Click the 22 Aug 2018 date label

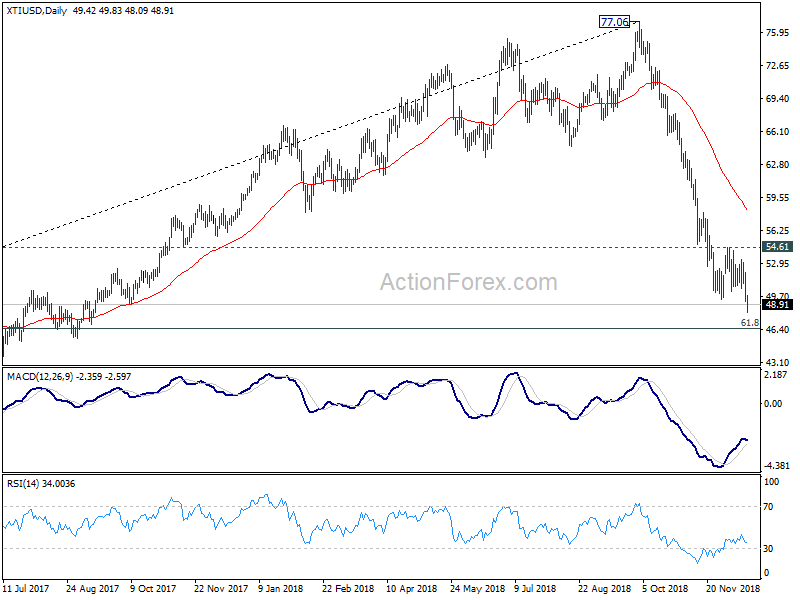(605, 588)
